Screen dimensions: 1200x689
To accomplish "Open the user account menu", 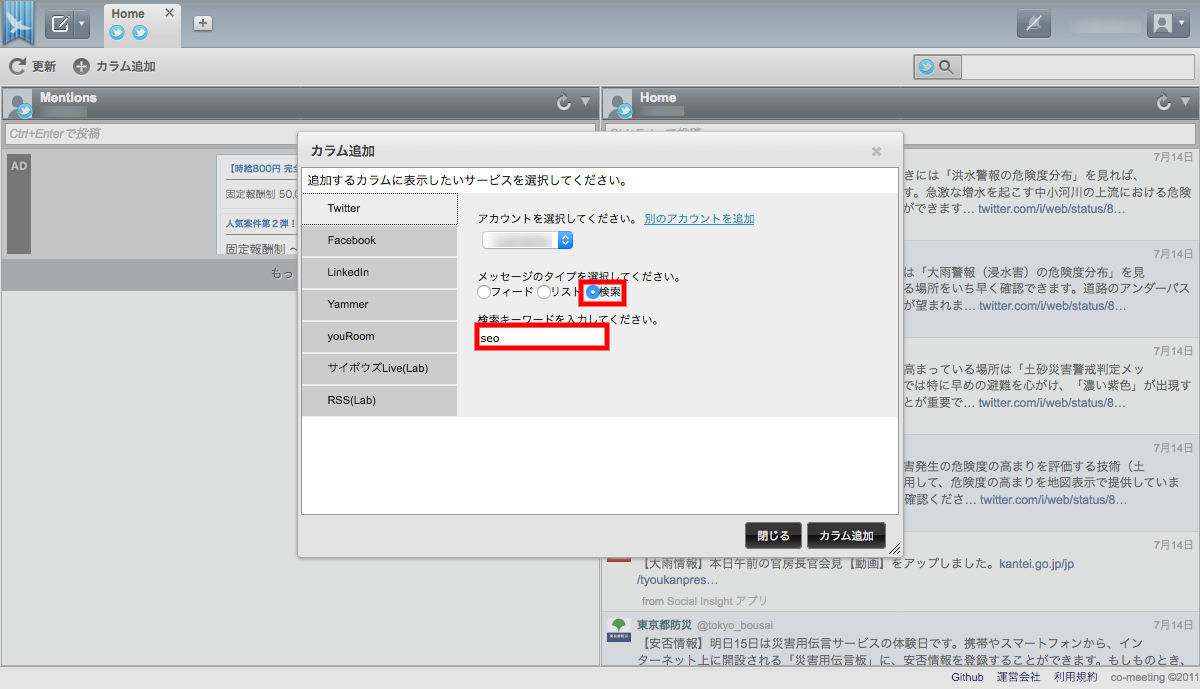I will [x=1166, y=24].
